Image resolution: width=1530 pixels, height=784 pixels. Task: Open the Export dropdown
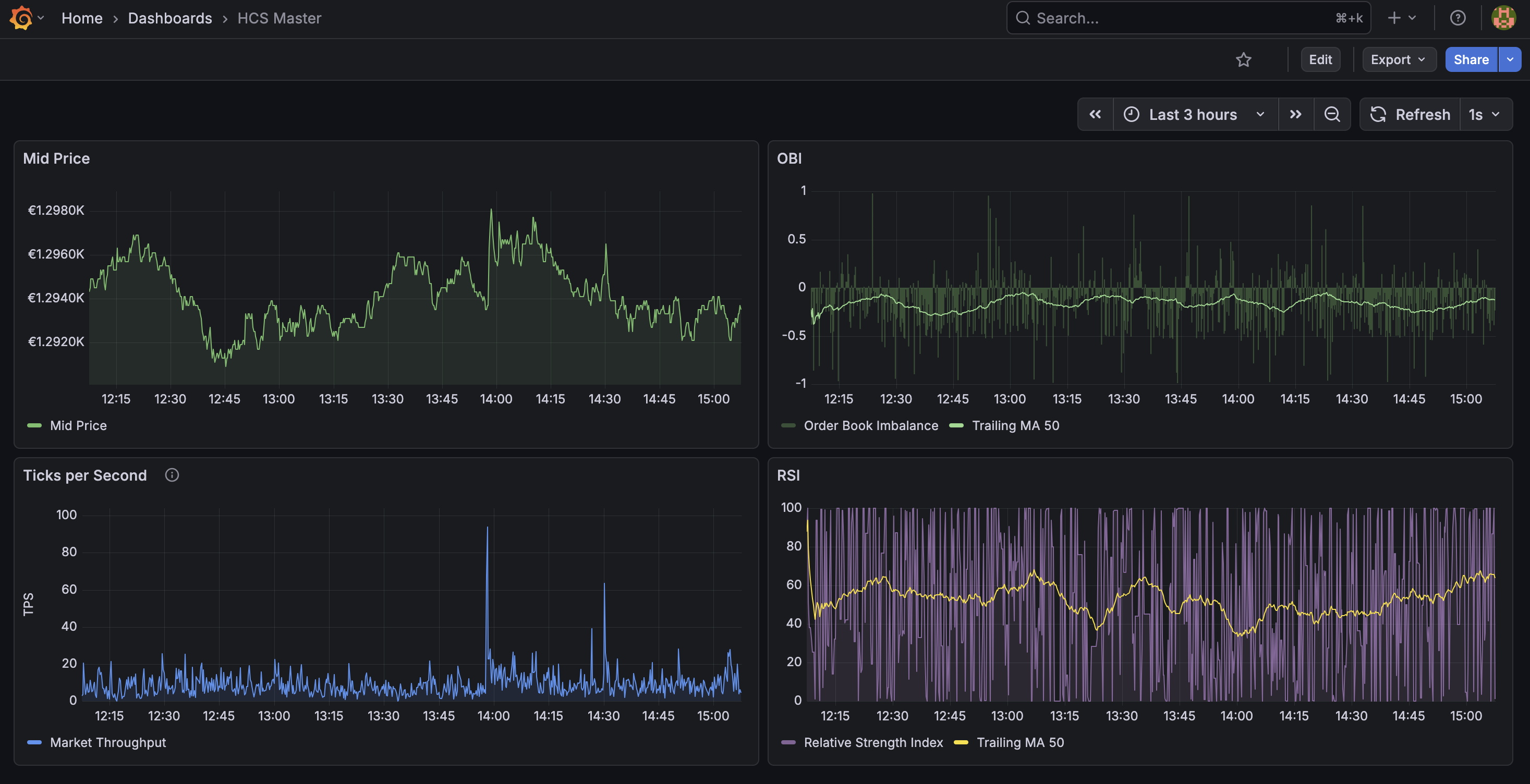pyautogui.click(x=1399, y=60)
